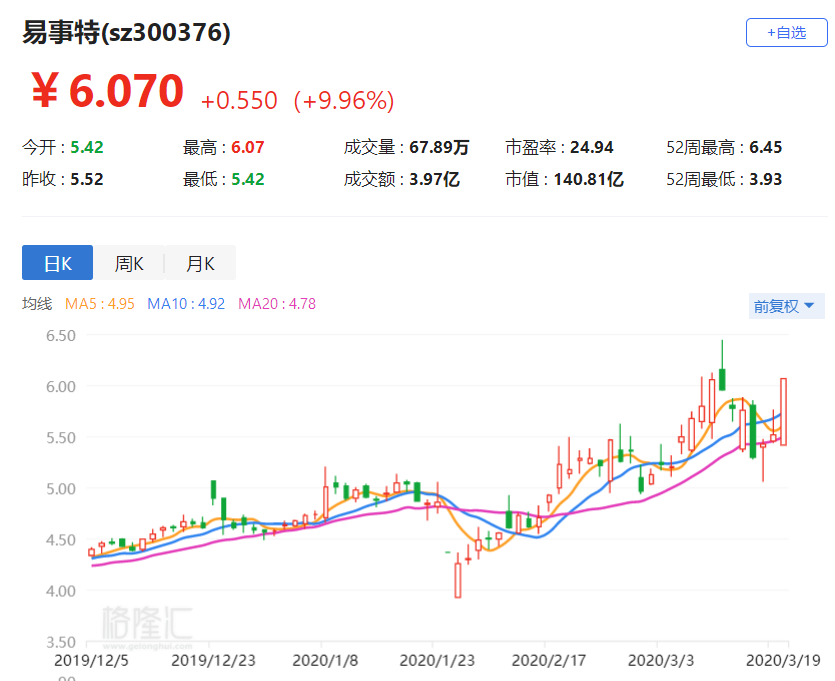Toggle the MA10 moving average legend
Viewport: 835px width, 681px height.
pos(186,303)
